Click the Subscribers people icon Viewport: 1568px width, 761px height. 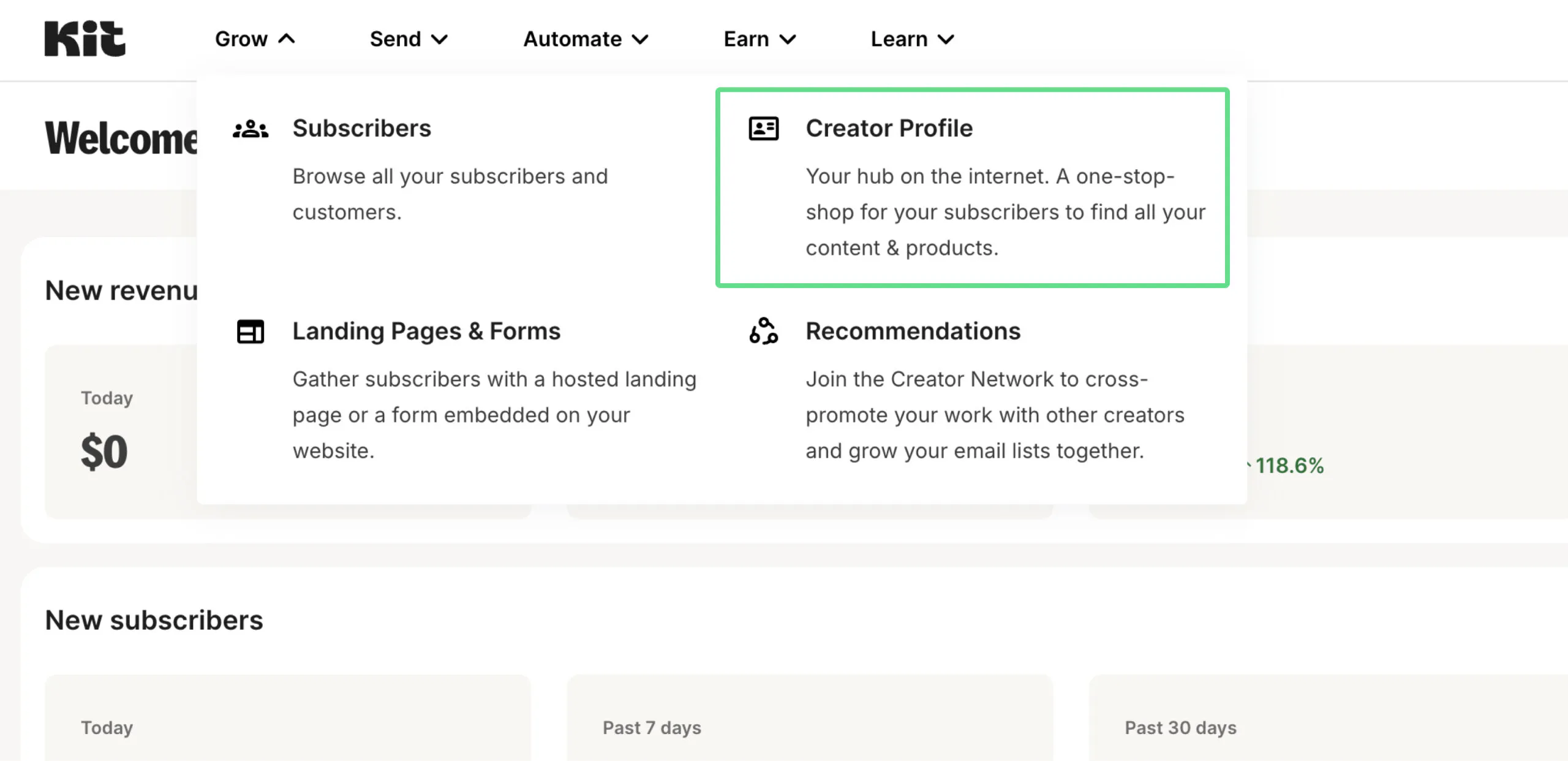[x=251, y=129]
